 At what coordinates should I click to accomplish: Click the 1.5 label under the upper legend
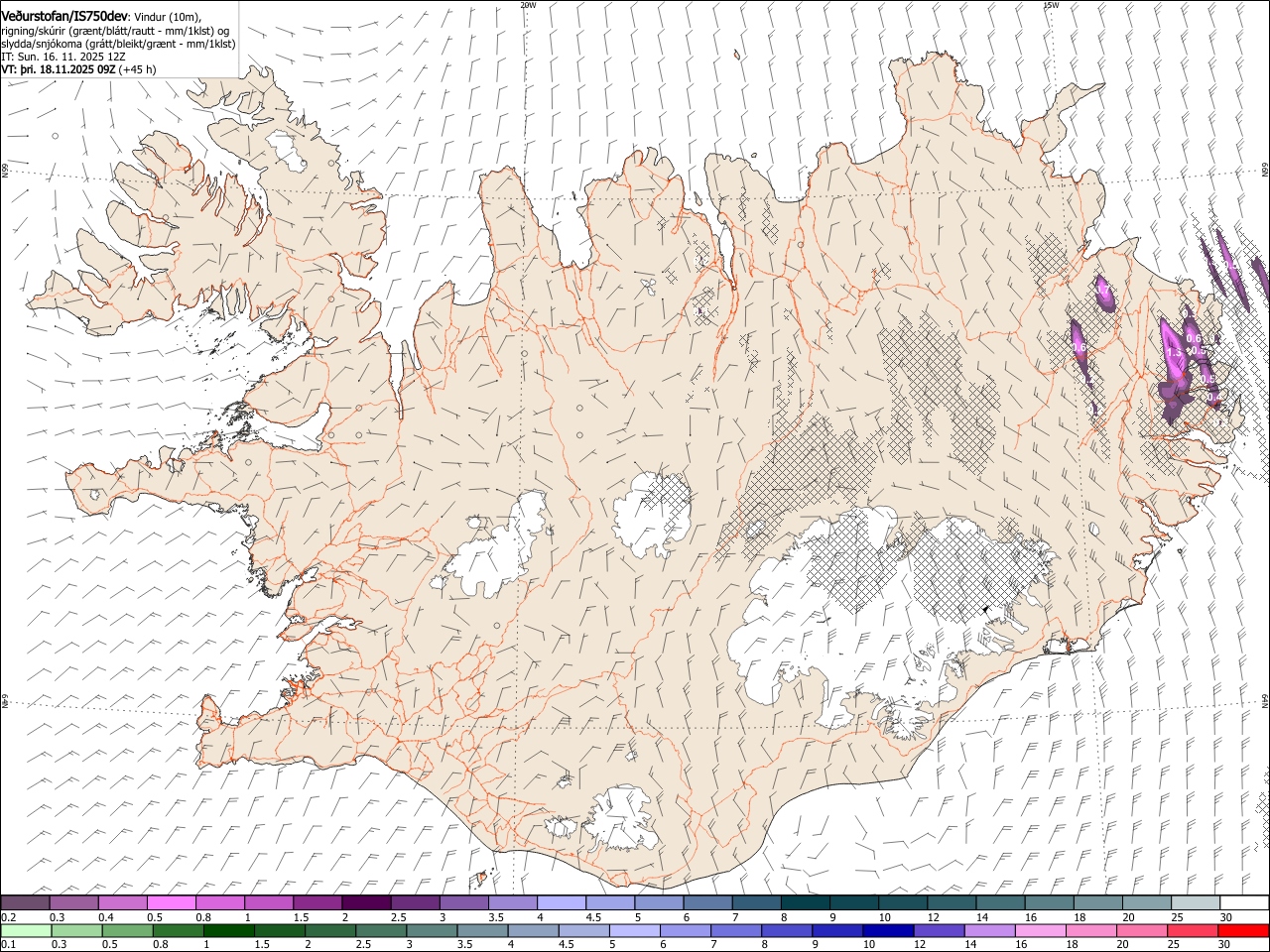(300, 917)
